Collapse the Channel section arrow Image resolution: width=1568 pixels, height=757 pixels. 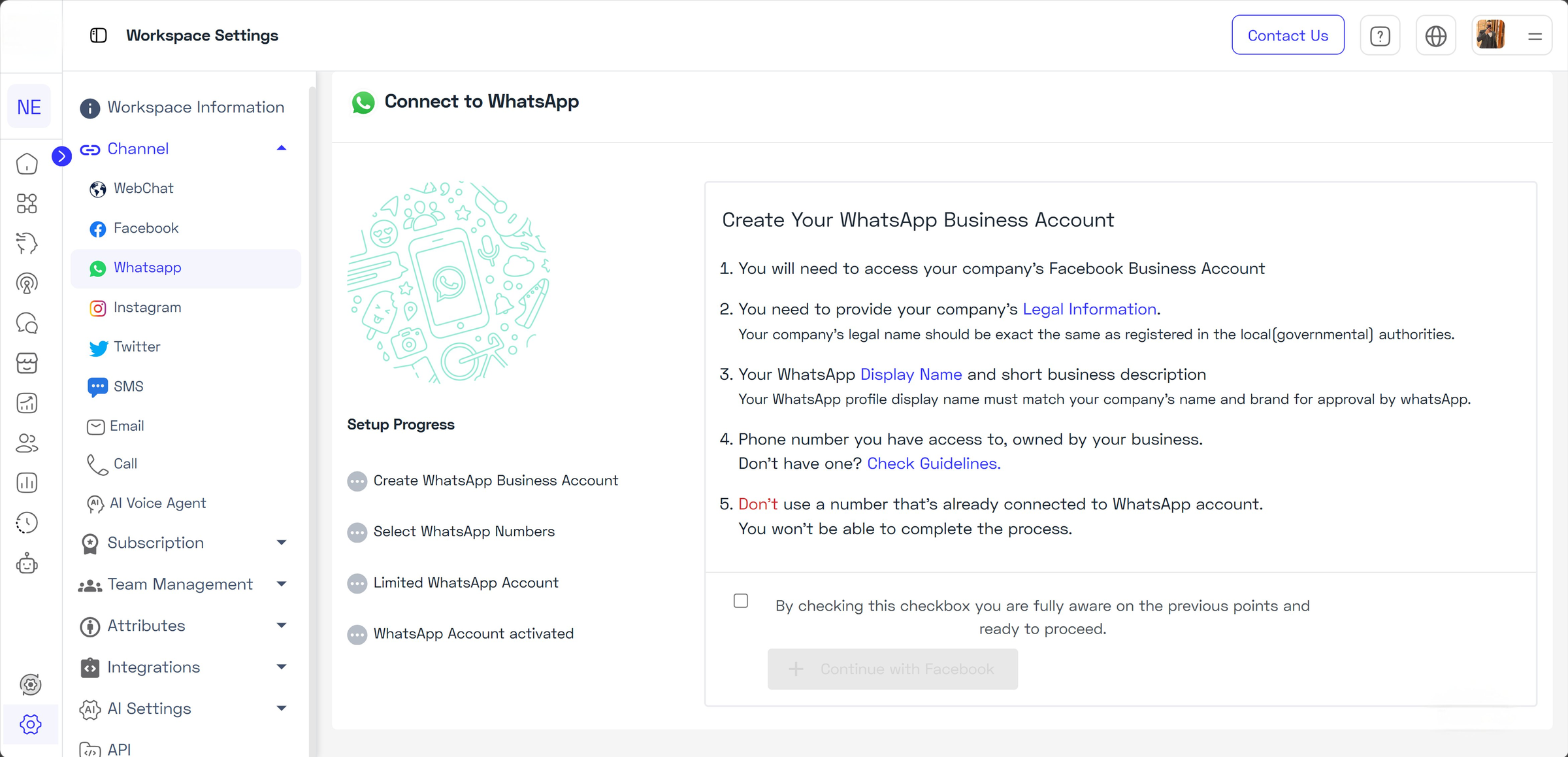[x=282, y=148]
